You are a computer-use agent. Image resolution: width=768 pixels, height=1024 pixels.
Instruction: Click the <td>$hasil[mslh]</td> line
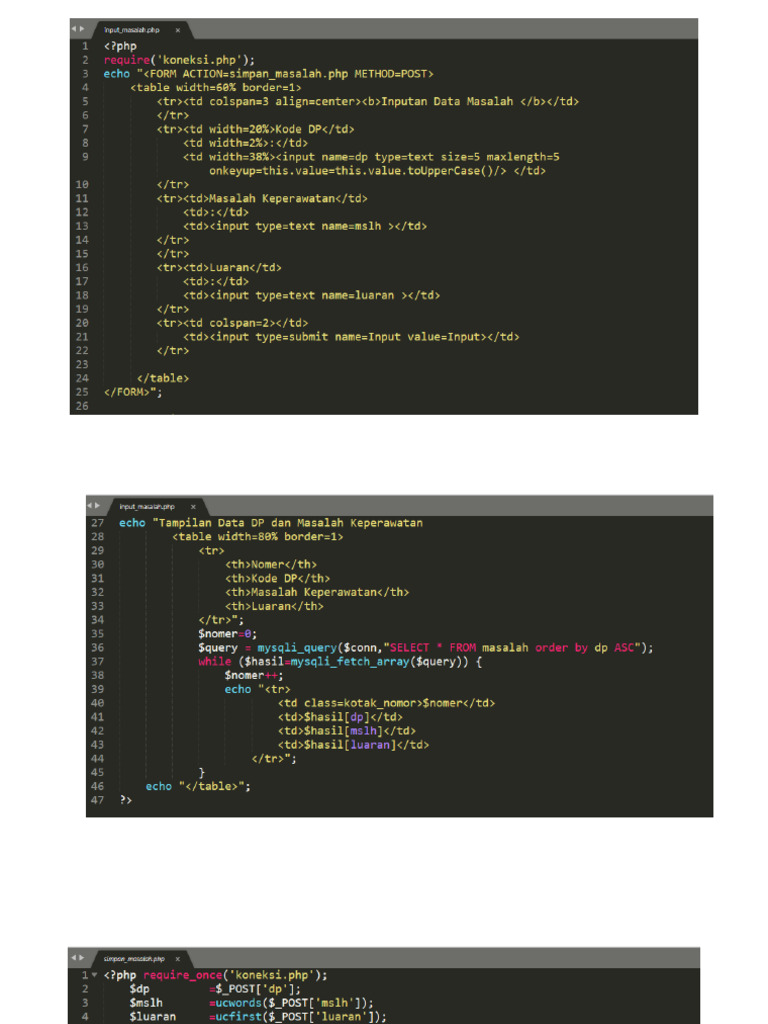347,731
